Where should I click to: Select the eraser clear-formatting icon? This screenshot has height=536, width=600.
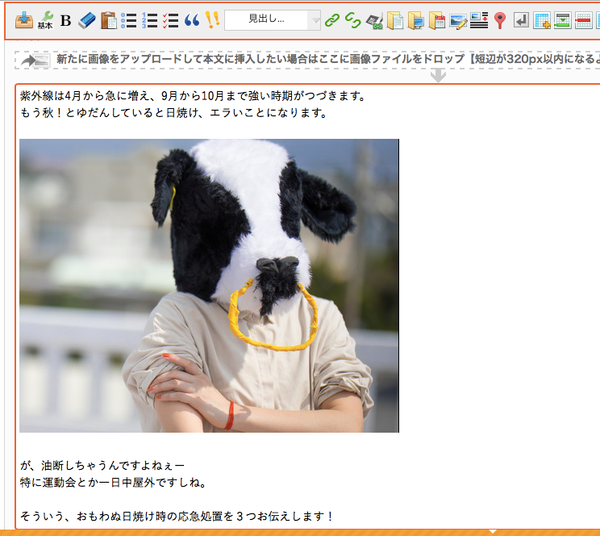87,20
